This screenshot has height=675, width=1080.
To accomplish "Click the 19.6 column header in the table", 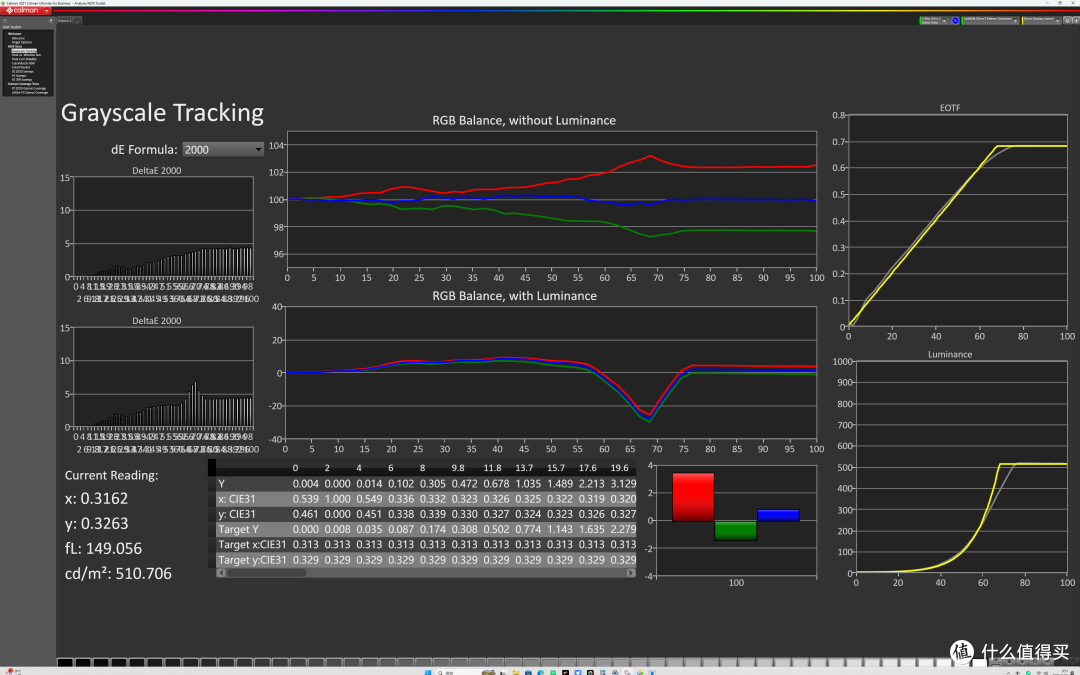I will tap(620, 468).
